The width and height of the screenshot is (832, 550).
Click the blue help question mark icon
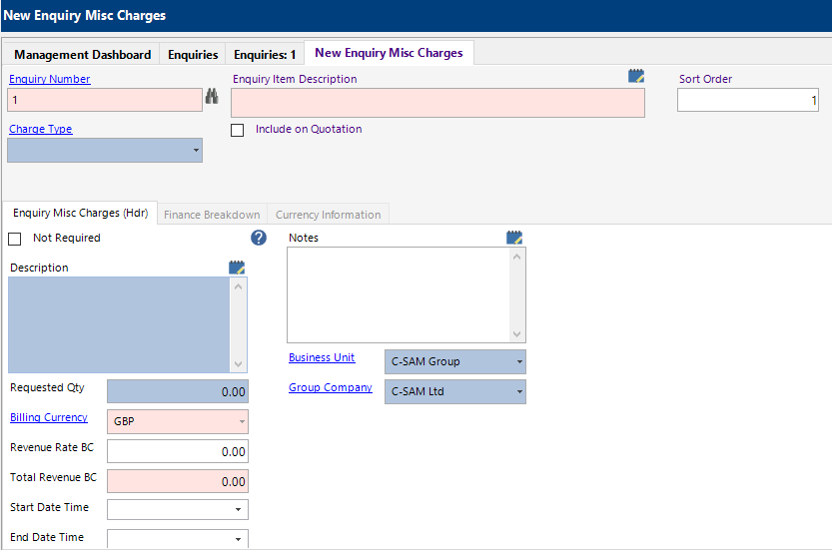click(258, 238)
